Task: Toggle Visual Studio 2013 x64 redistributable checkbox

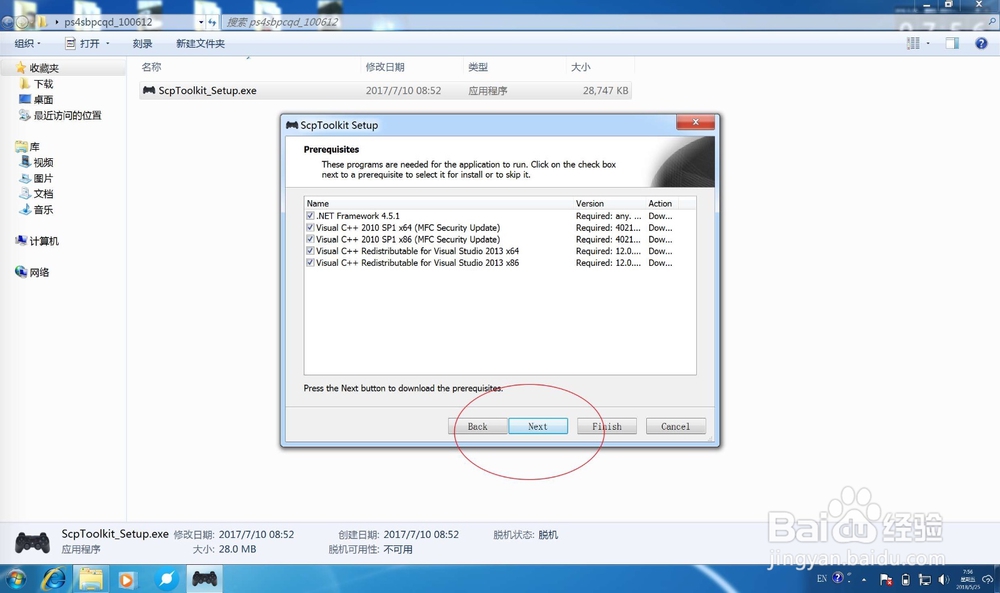Action: 310,251
